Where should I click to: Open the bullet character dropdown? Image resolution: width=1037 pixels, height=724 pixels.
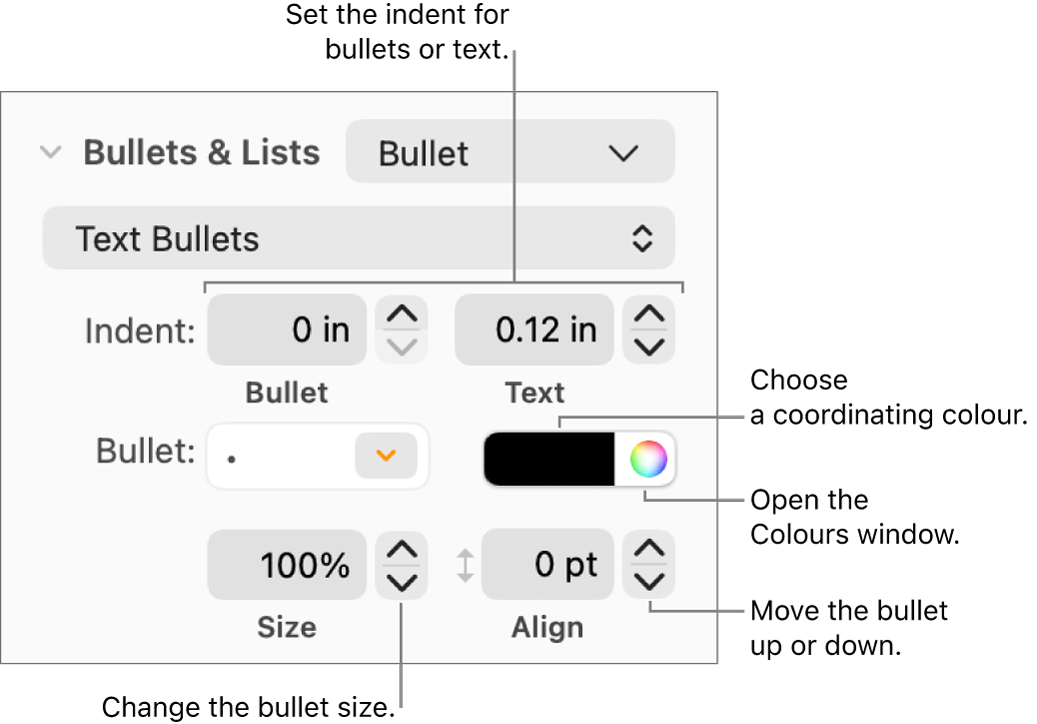coord(385,456)
